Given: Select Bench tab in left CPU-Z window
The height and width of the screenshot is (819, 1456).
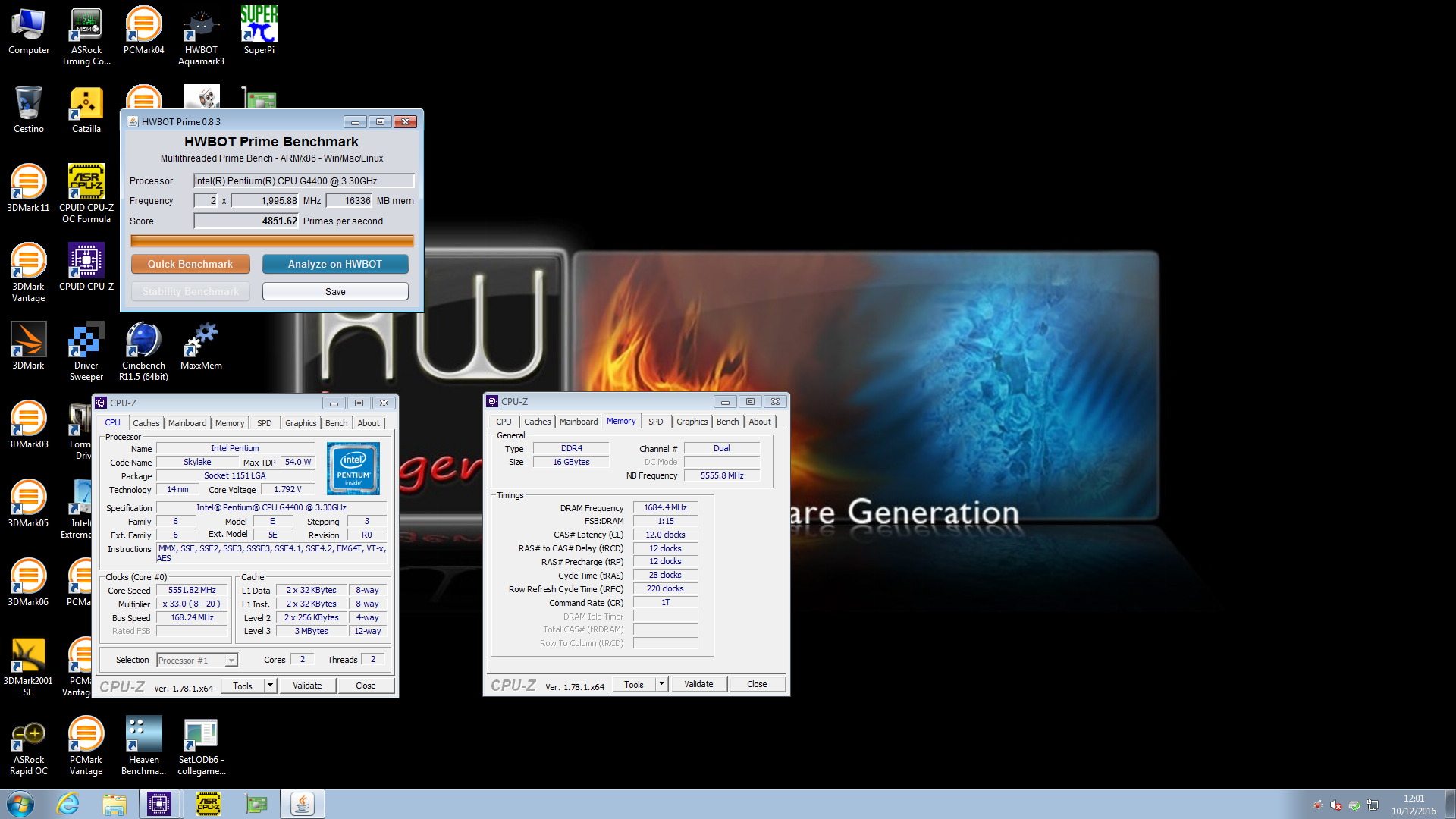Looking at the screenshot, I should [x=337, y=423].
